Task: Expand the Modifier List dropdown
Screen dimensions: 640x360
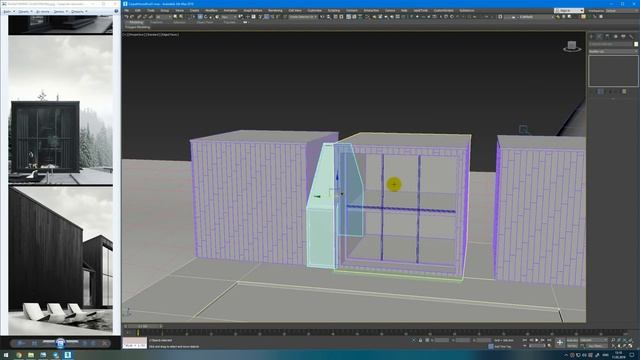Action: [613, 51]
